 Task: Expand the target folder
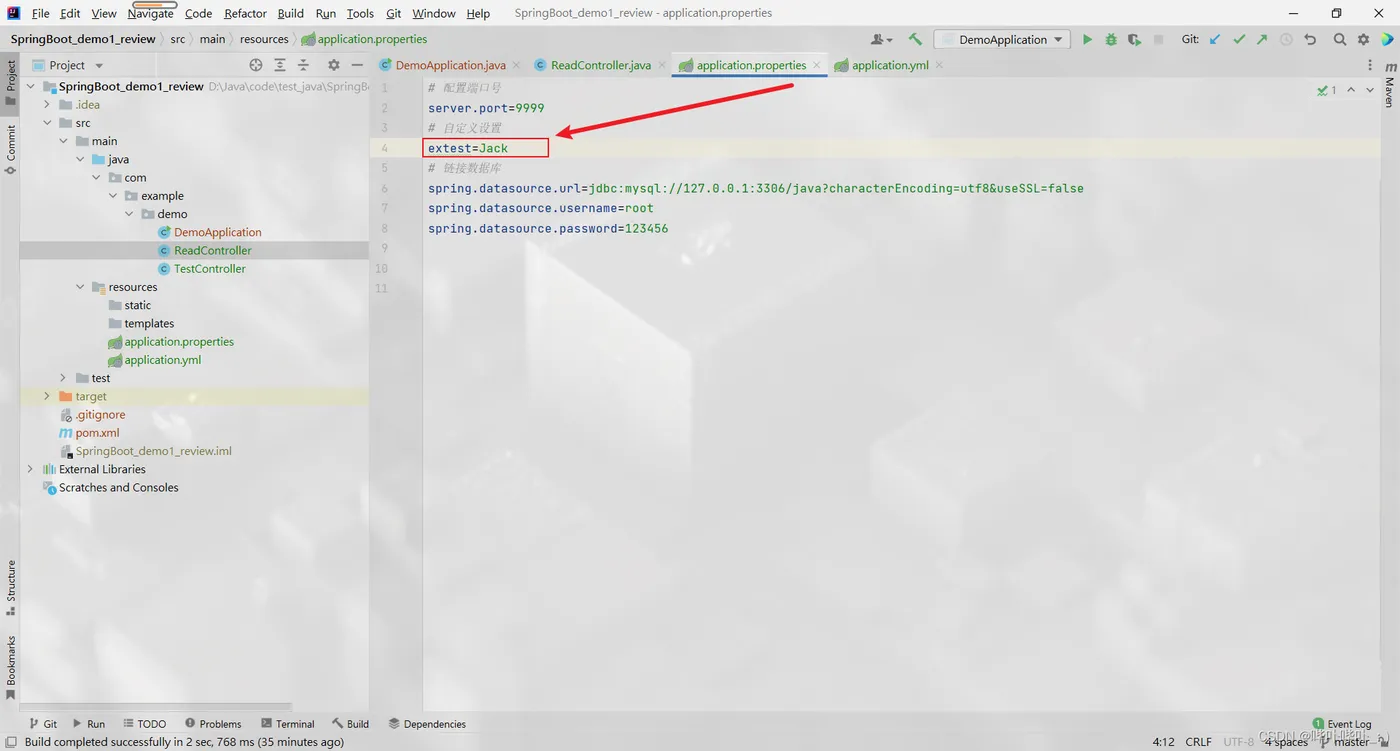click(47, 397)
